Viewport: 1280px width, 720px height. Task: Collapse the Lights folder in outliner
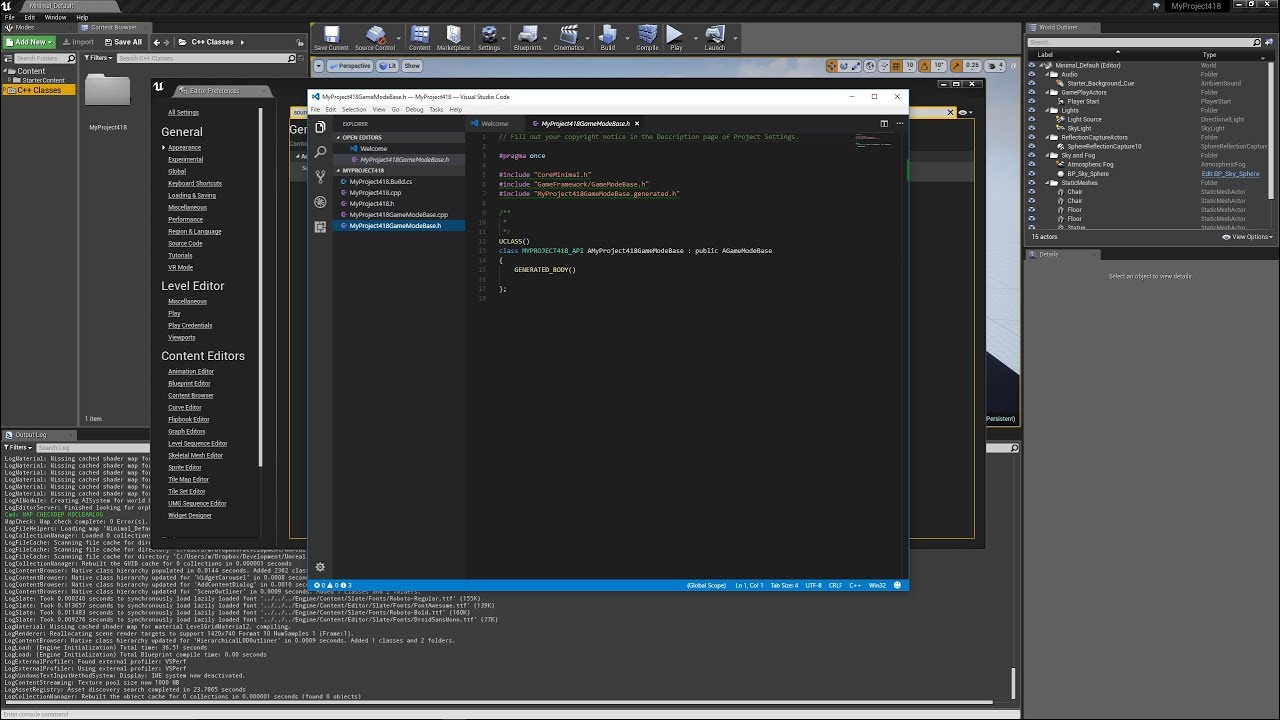[1048, 110]
